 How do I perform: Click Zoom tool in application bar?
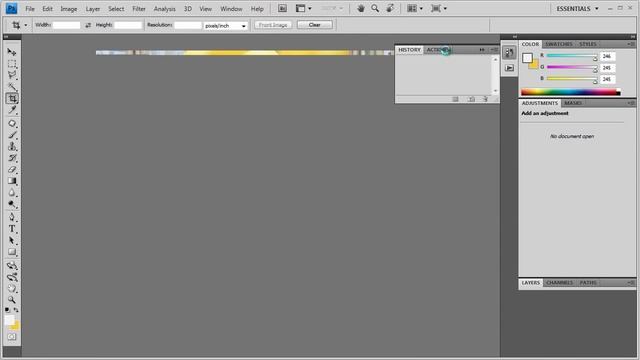[x=375, y=9]
